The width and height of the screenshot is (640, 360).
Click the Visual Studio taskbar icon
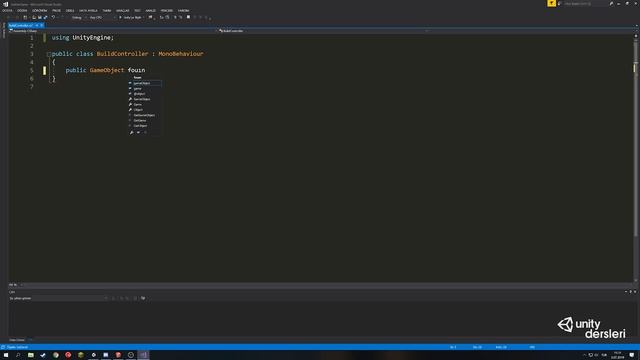pyautogui.click(x=143, y=355)
